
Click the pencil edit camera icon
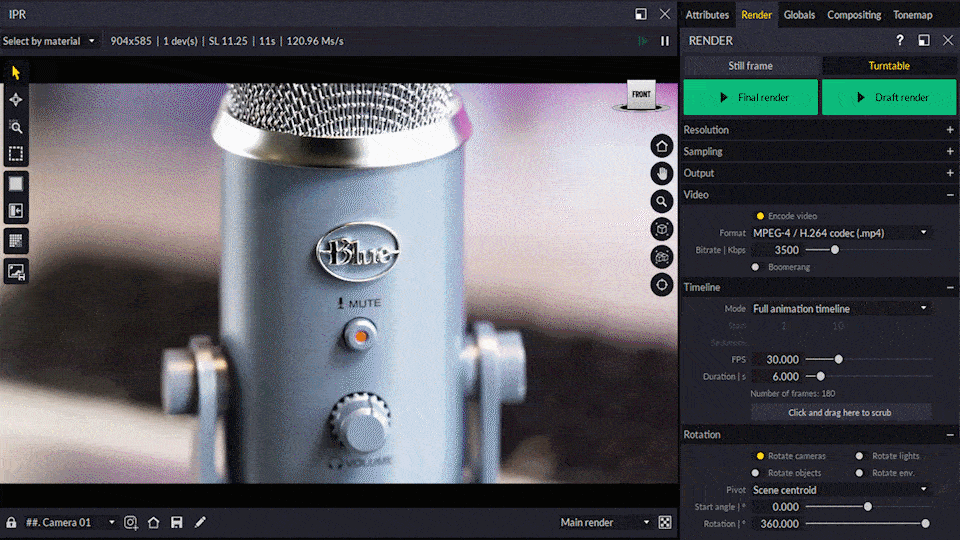(x=200, y=523)
